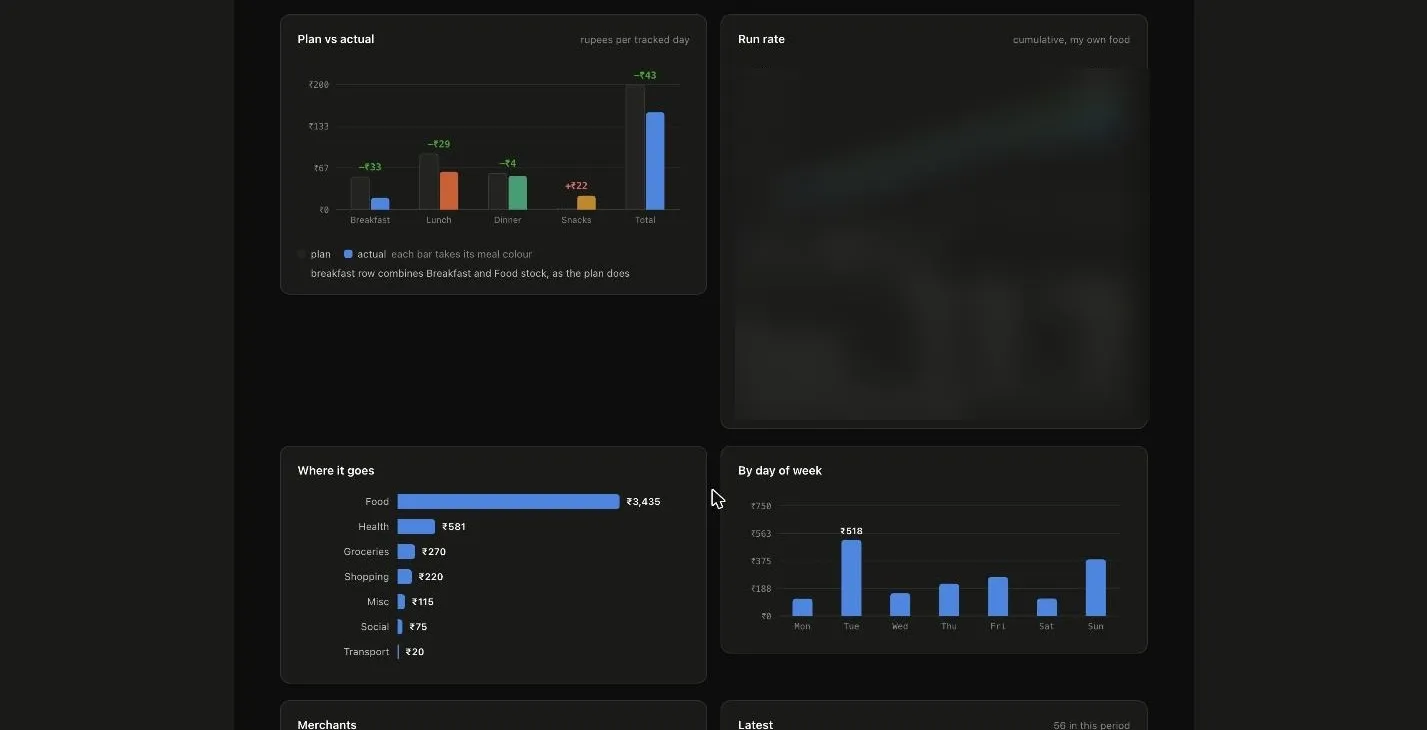
Task: Pick the green Dinner actual bar
Action: pos(517,193)
